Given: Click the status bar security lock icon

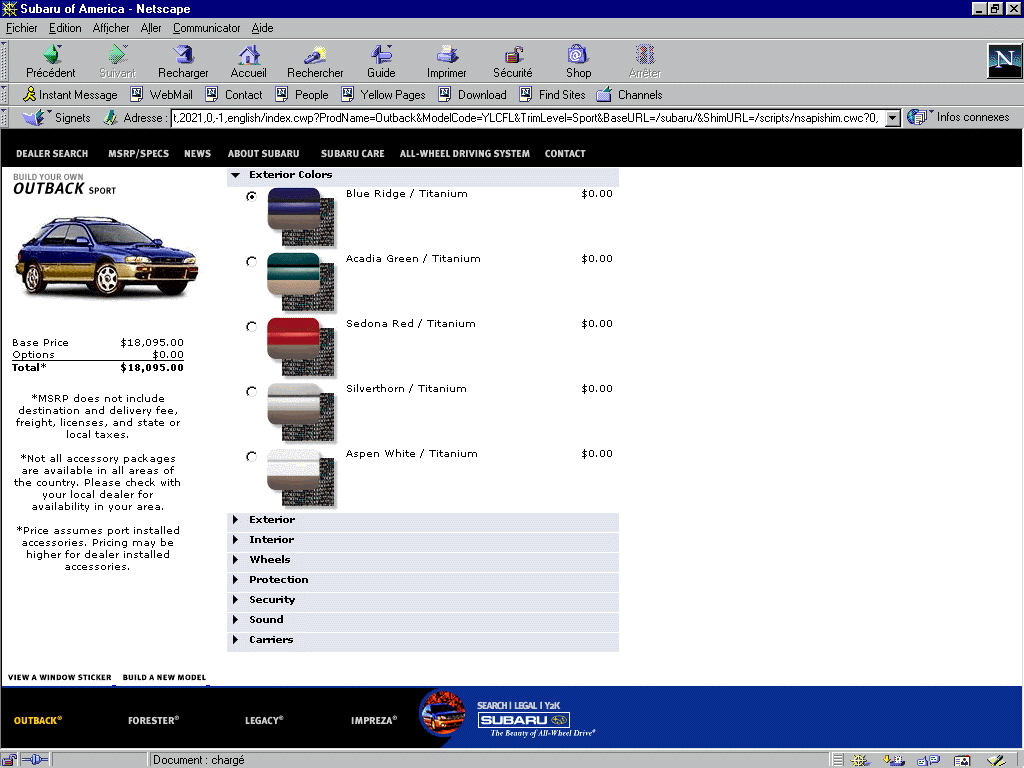Looking at the screenshot, I should pos(9,760).
